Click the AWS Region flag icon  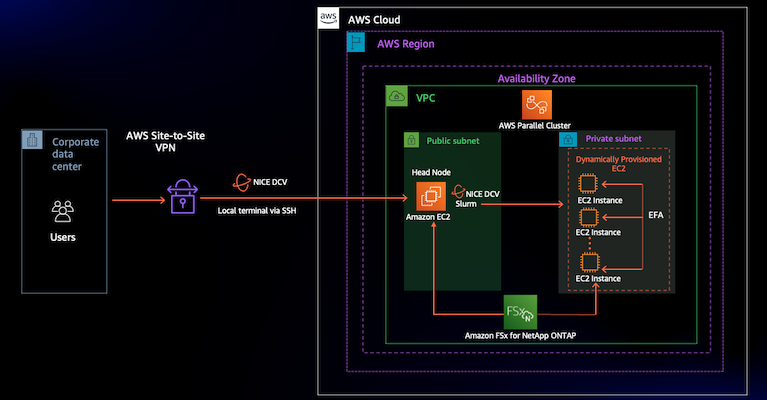356,42
